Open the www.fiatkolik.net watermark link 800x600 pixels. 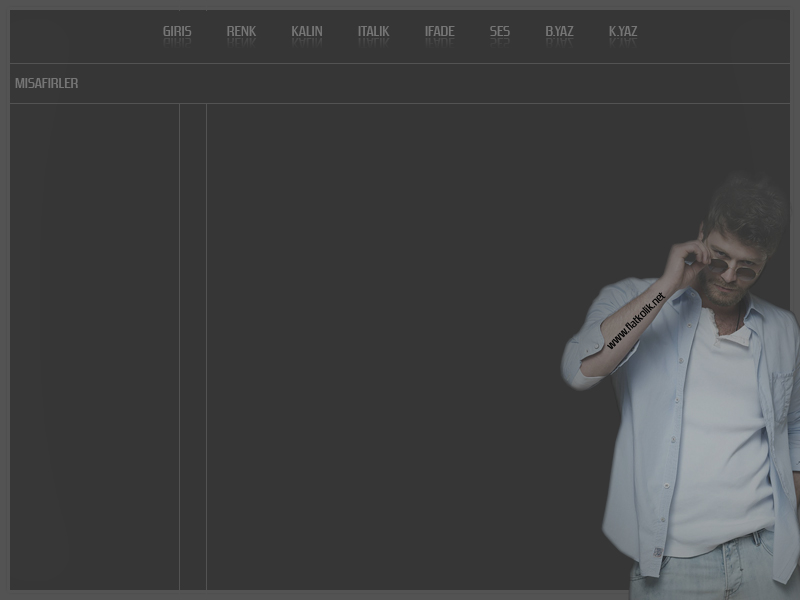tap(635, 321)
